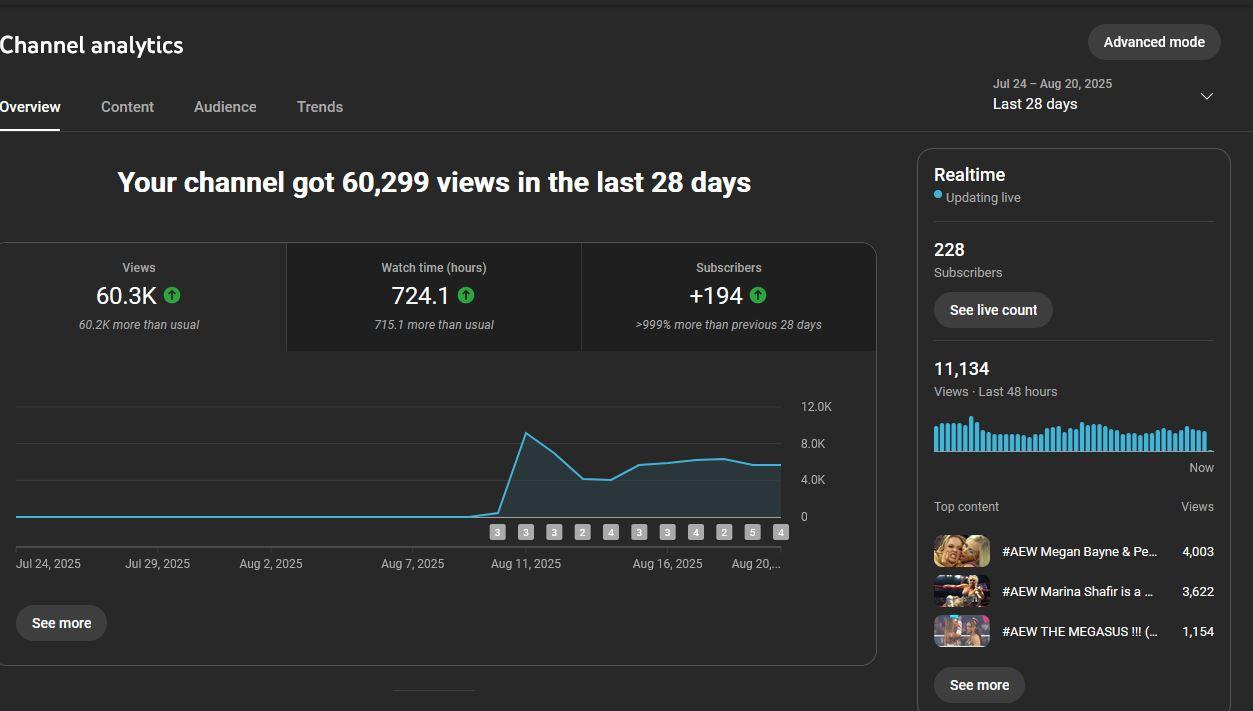Open the Marina Shafir video thumbnail
Viewport: 1253px width, 711px height.
click(961, 591)
